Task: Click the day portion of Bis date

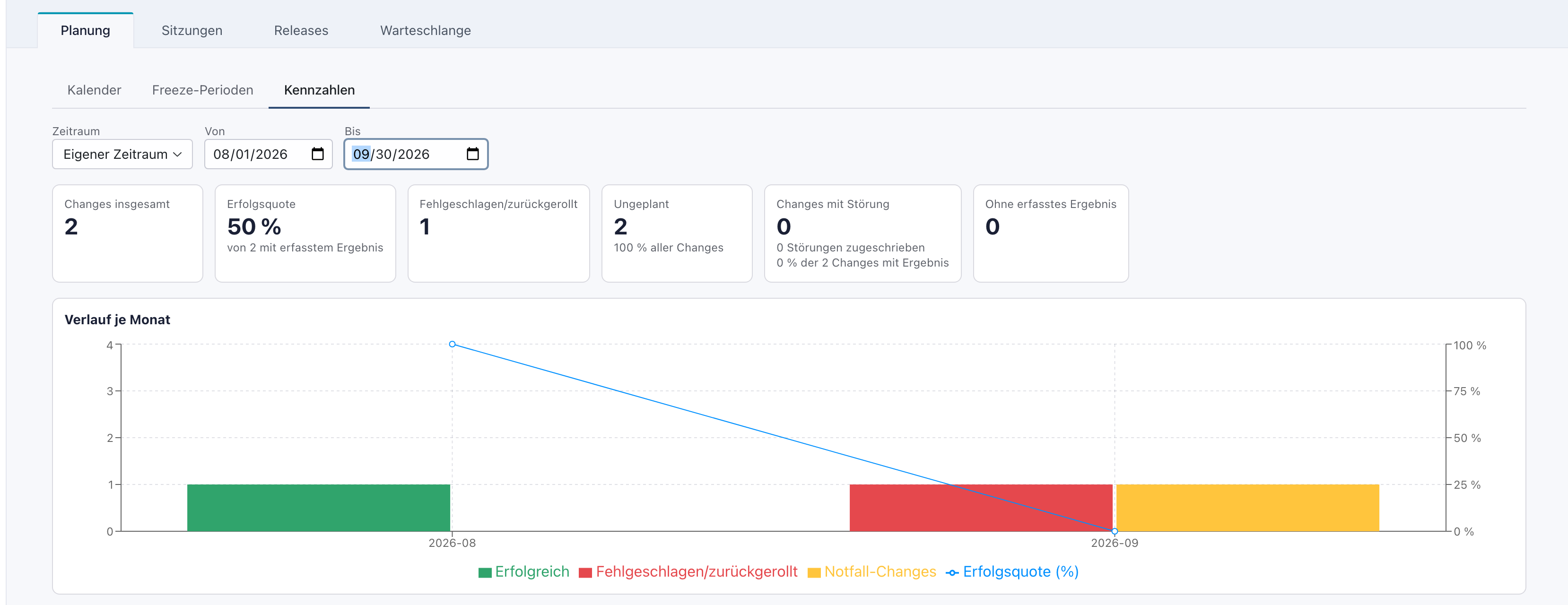Action: click(x=384, y=154)
